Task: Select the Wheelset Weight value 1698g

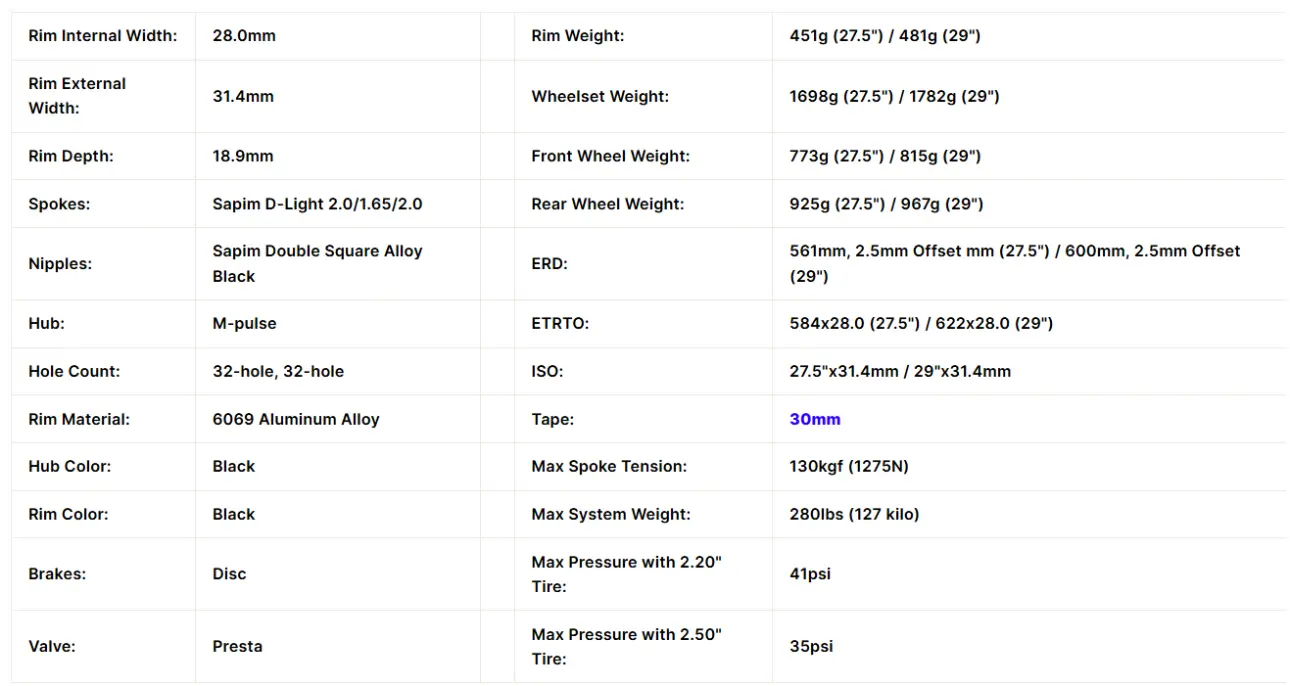Action: click(894, 96)
